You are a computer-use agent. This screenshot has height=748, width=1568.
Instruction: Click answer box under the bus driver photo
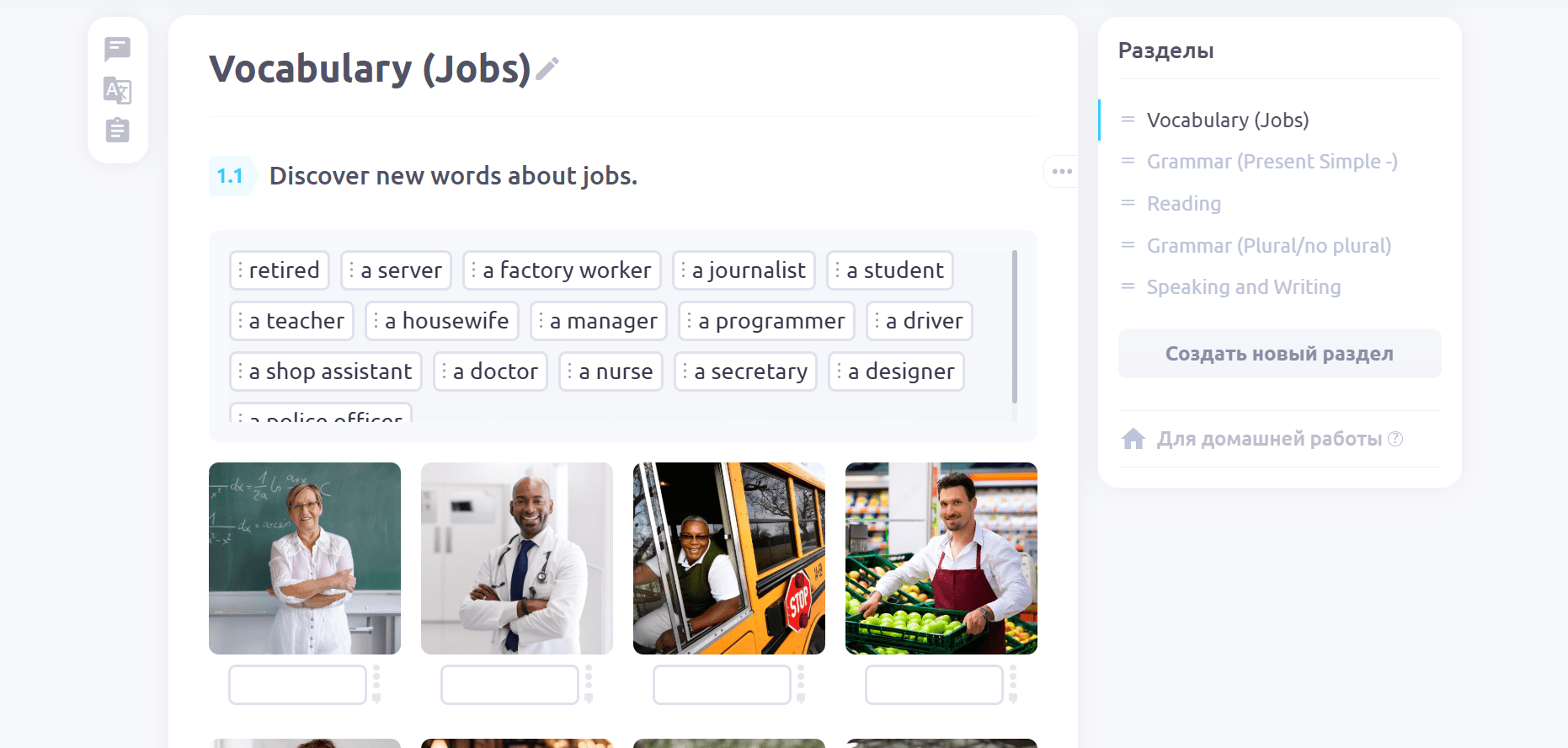click(x=722, y=685)
